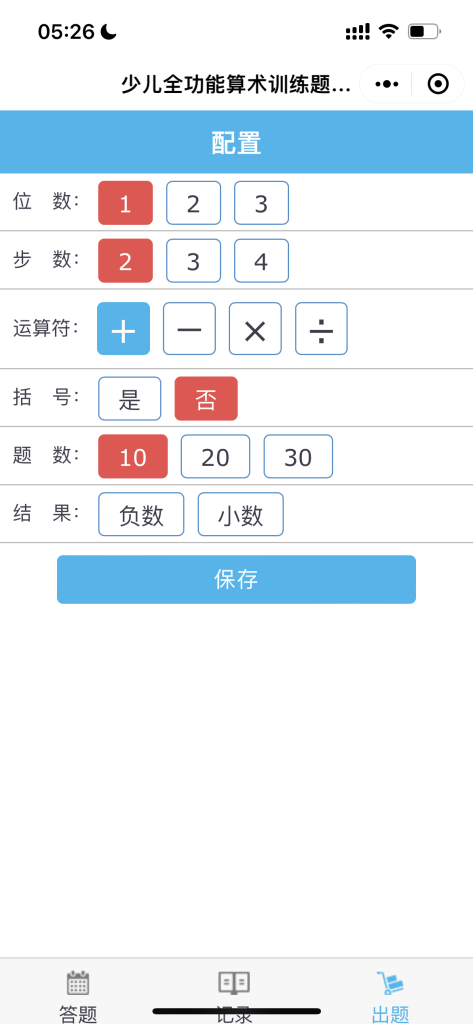
Task: Choose 4 for 步数 steps
Action: tap(261, 261)
